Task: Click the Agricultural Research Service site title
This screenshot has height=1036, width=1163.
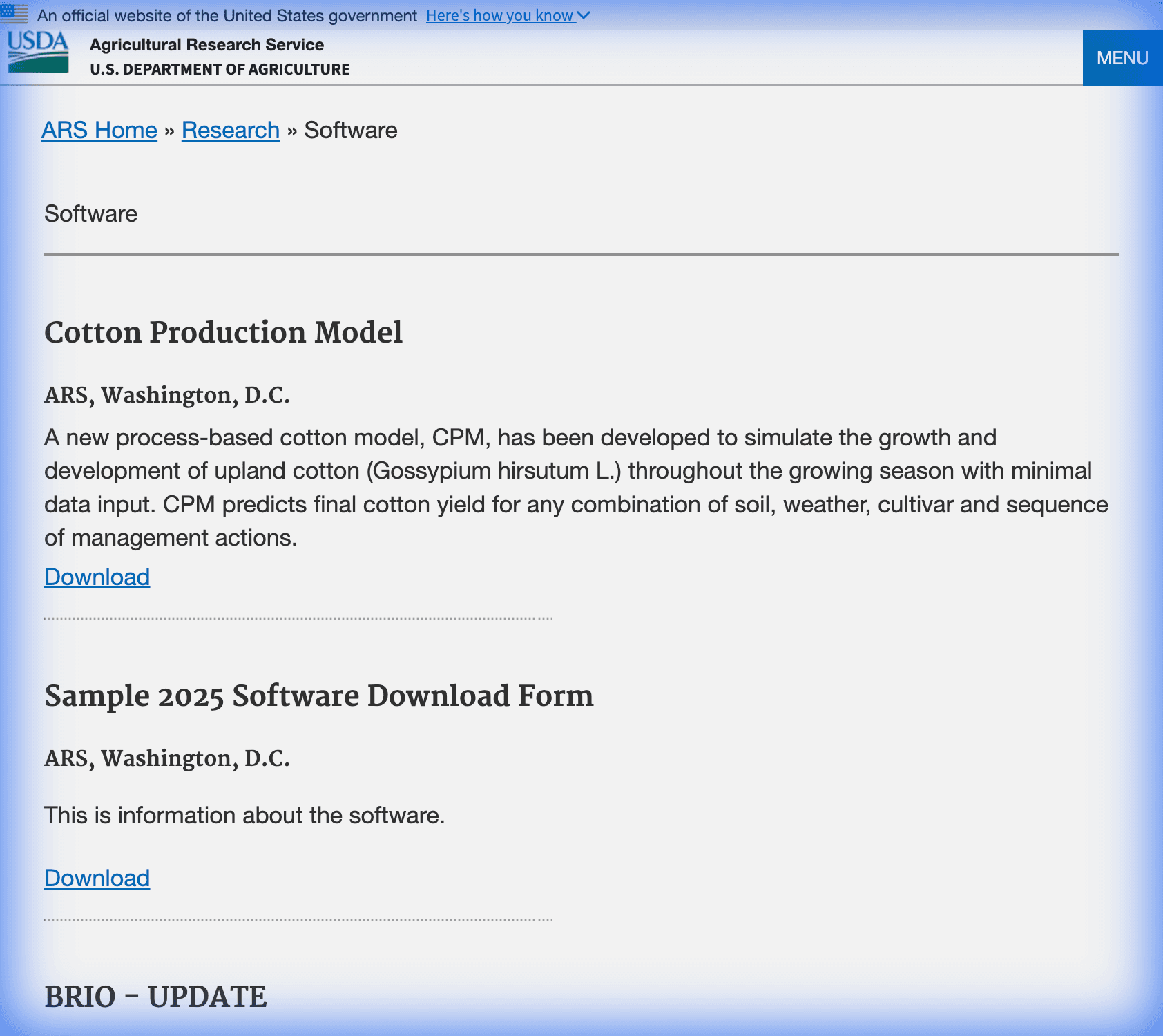Action: pos(206,45)
